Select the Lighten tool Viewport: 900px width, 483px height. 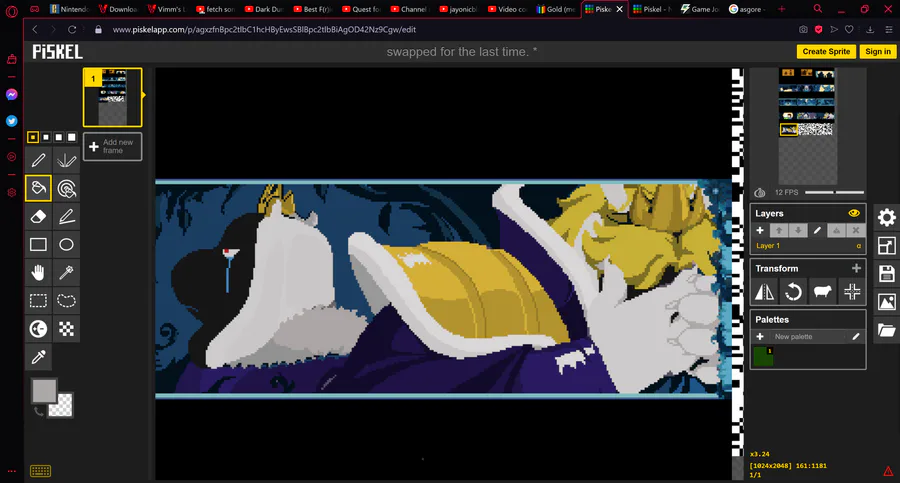[38, 329]
